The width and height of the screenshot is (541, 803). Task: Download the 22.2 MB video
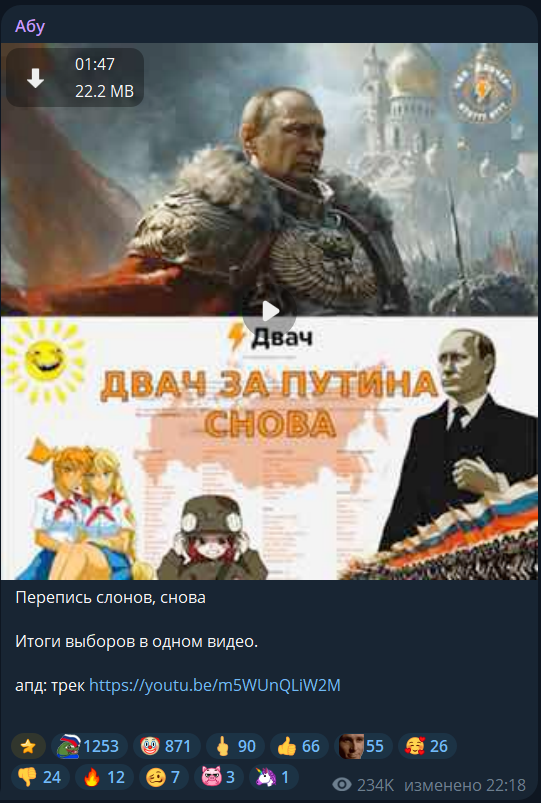(x=35, y=78)
